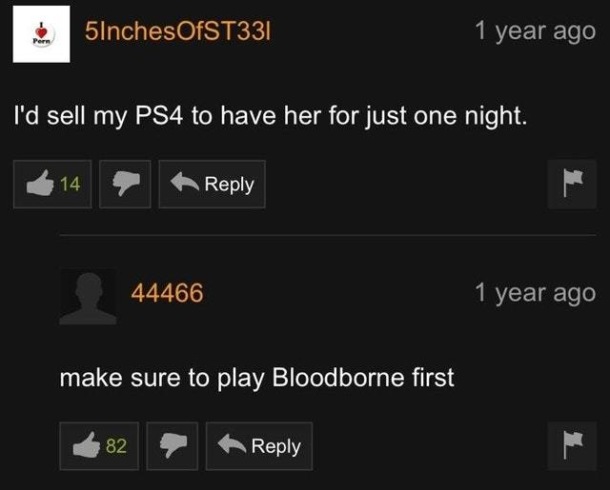Like the 5InchesOfST33l comment with thumbs up
The width and height of the screenshot is (610, 490).
(53, 184)
